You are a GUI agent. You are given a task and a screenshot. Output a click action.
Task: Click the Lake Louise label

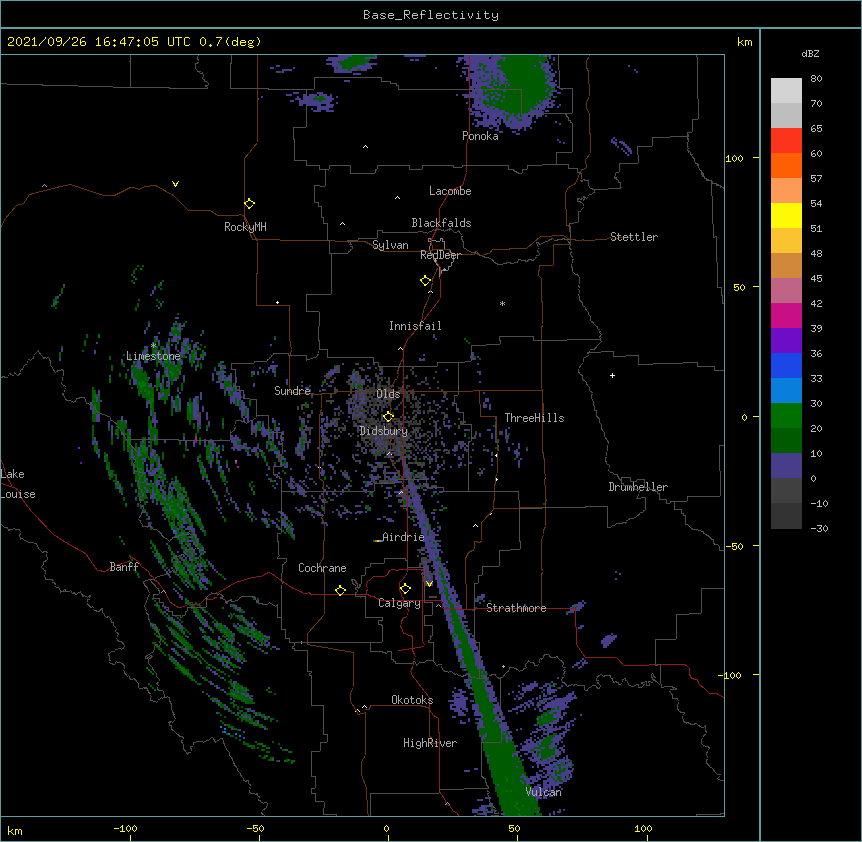18,484
